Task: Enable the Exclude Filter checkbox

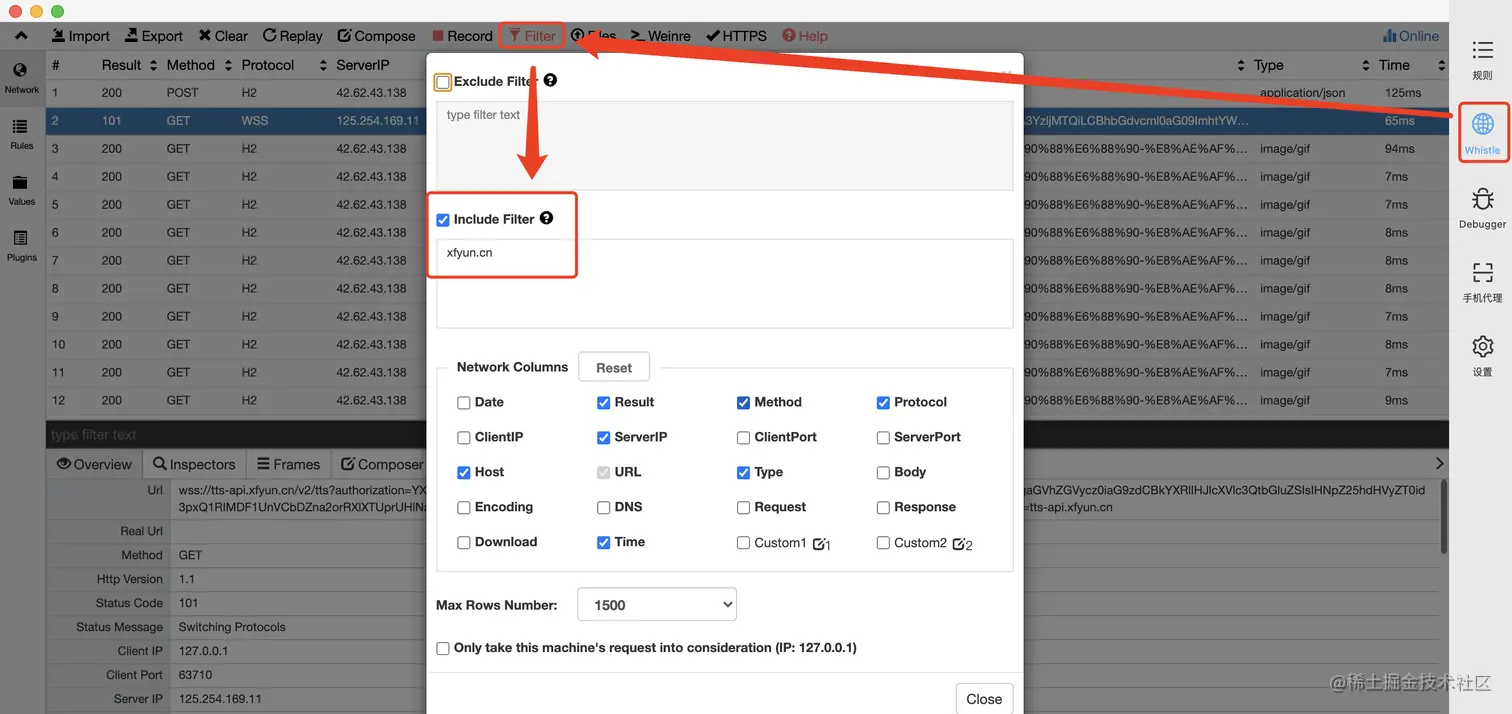Action: tap(443, 82)
